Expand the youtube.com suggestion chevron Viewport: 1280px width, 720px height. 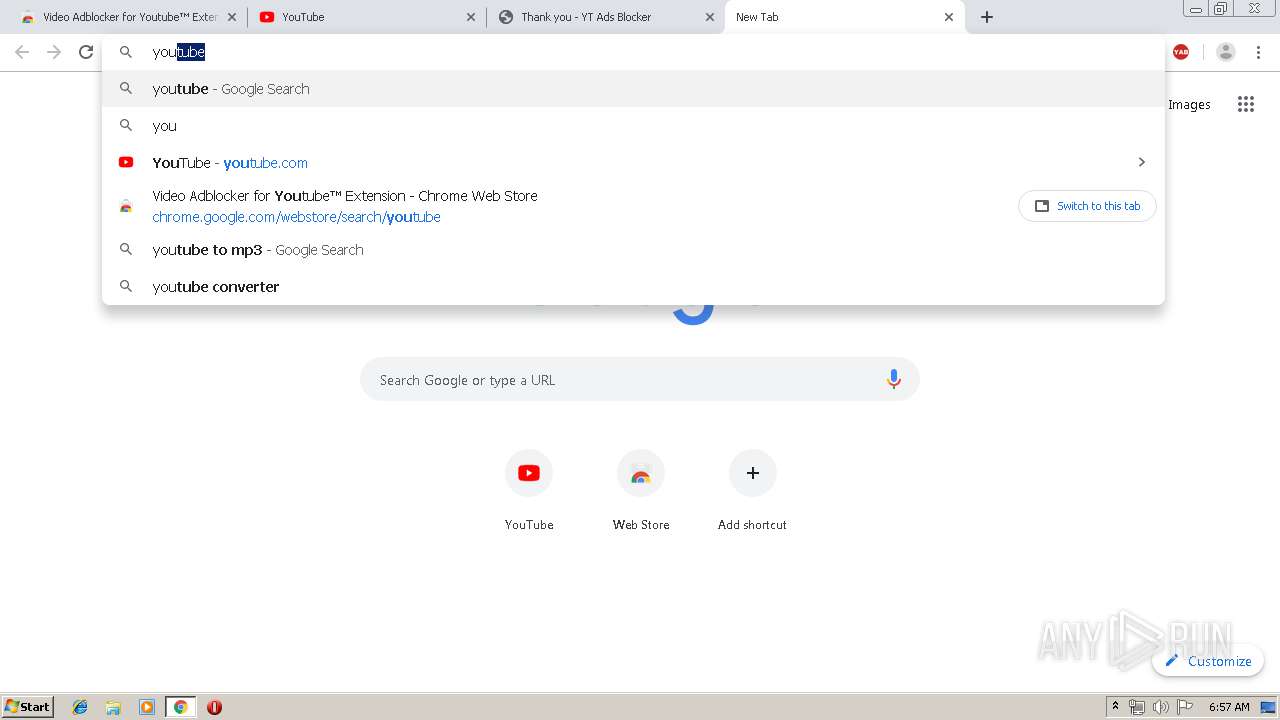tap(1141, 162)
